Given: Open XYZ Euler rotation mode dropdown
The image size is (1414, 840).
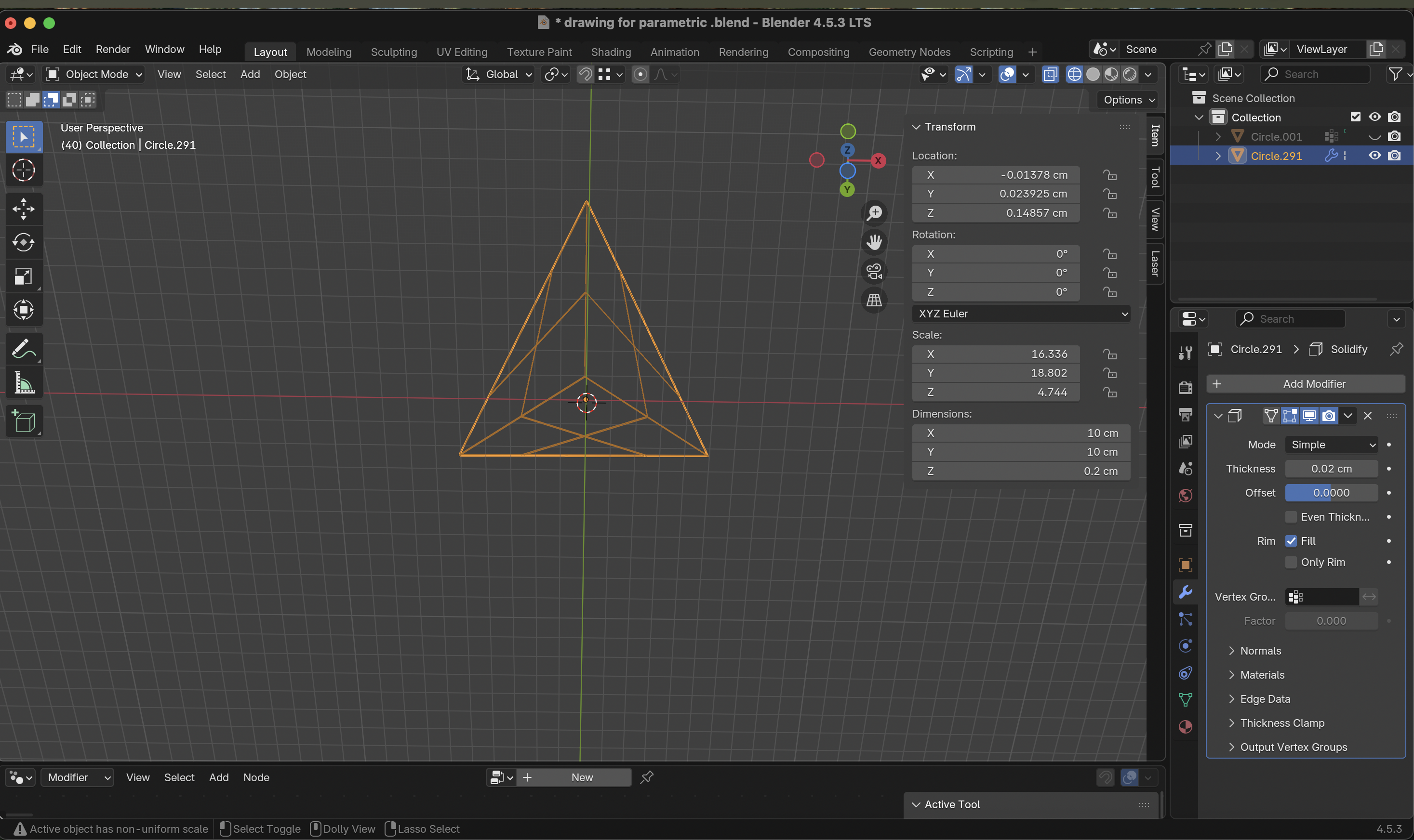Looking at the screenshot, I should pos(1020,314).
